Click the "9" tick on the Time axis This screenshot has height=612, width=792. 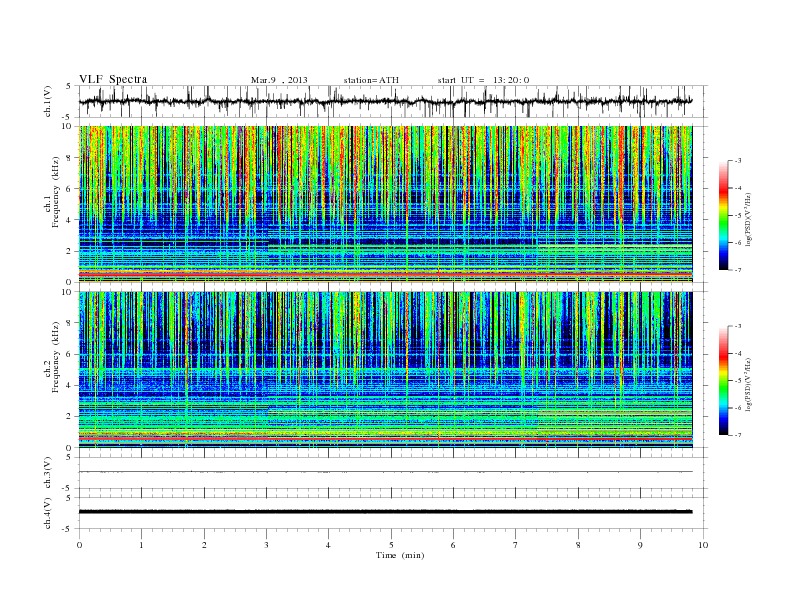[x=640, y=545]
